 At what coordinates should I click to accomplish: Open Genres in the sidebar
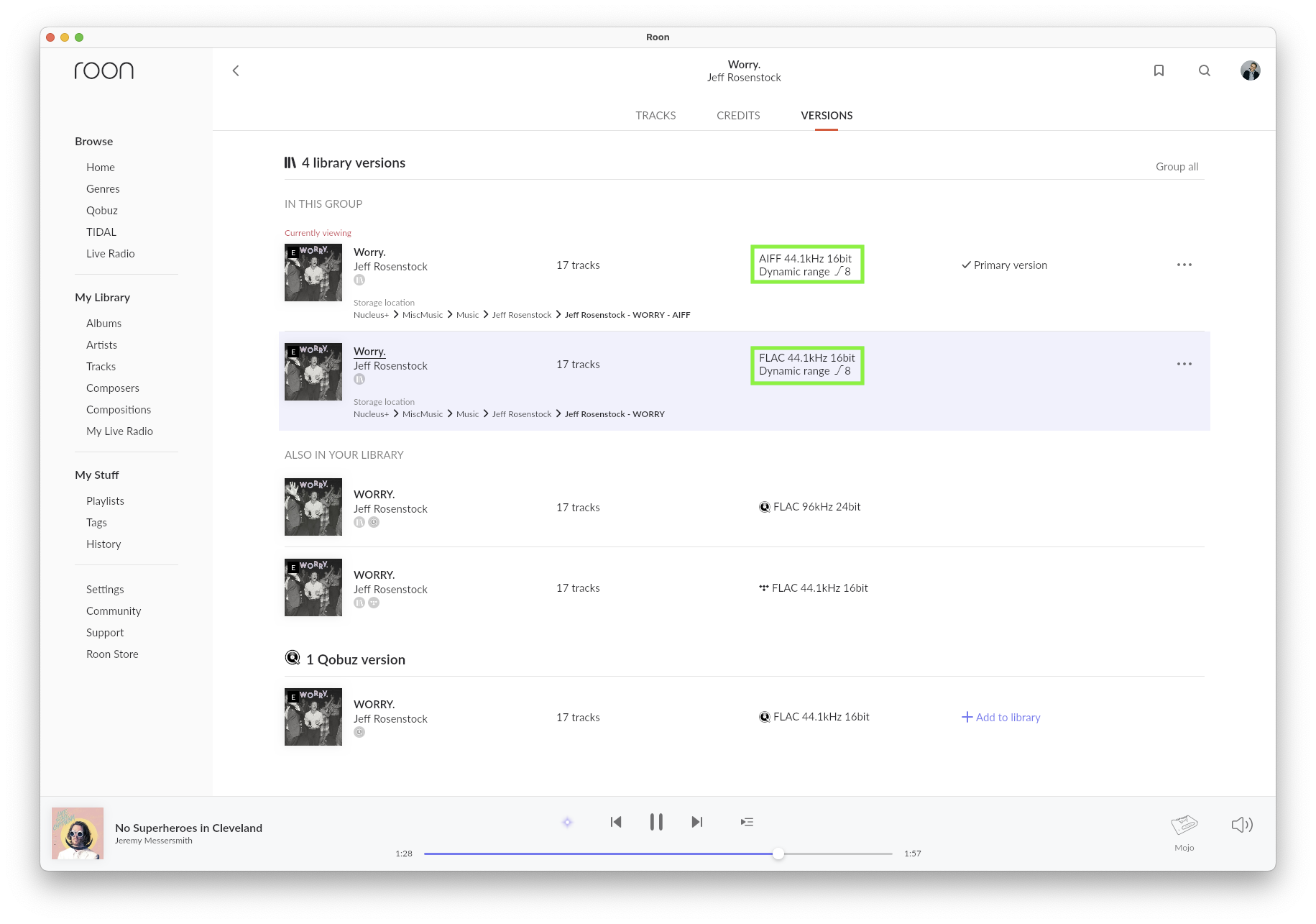tap(103, 188)
